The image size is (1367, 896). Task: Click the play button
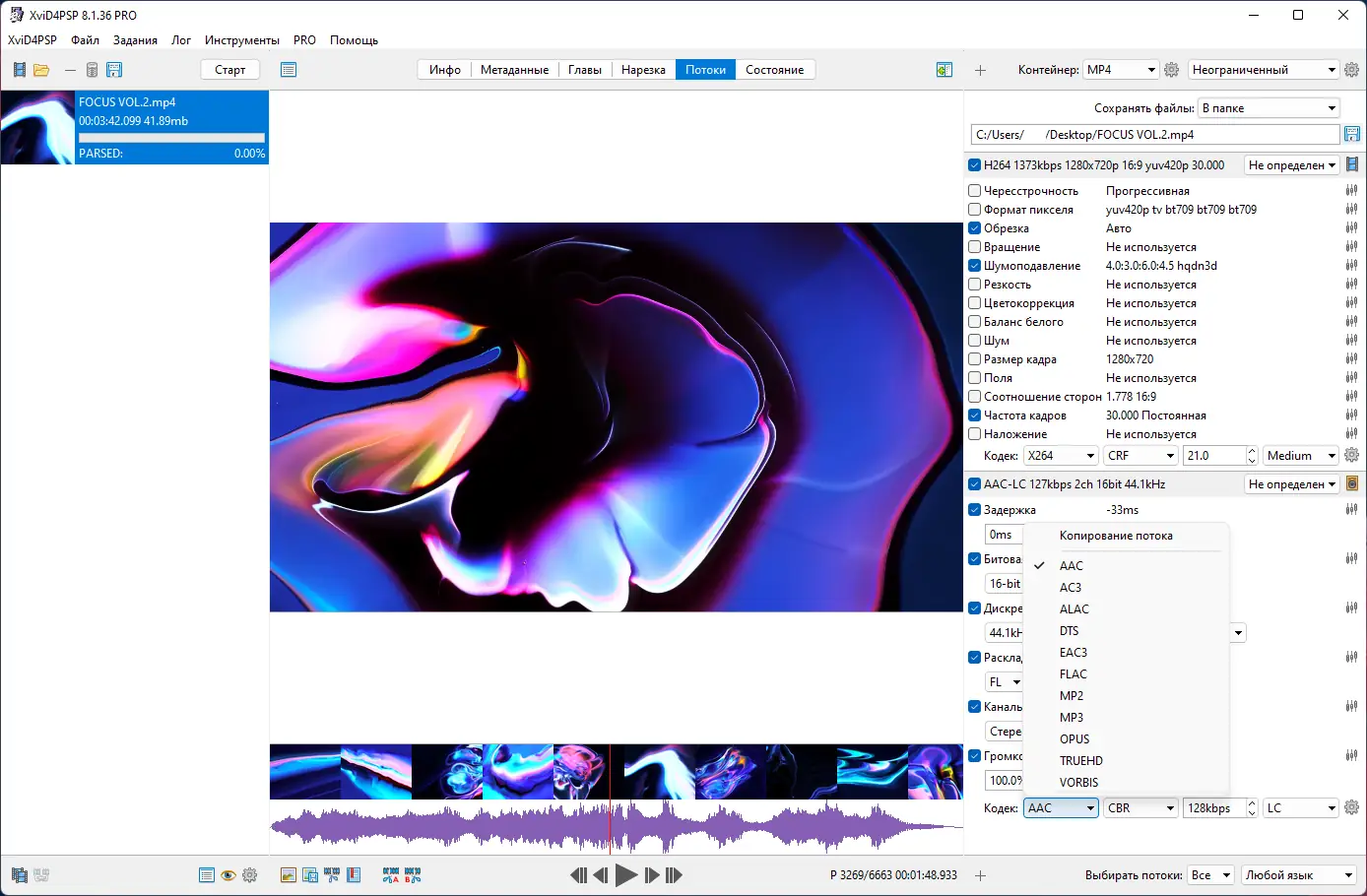click(x=626, y=875)
